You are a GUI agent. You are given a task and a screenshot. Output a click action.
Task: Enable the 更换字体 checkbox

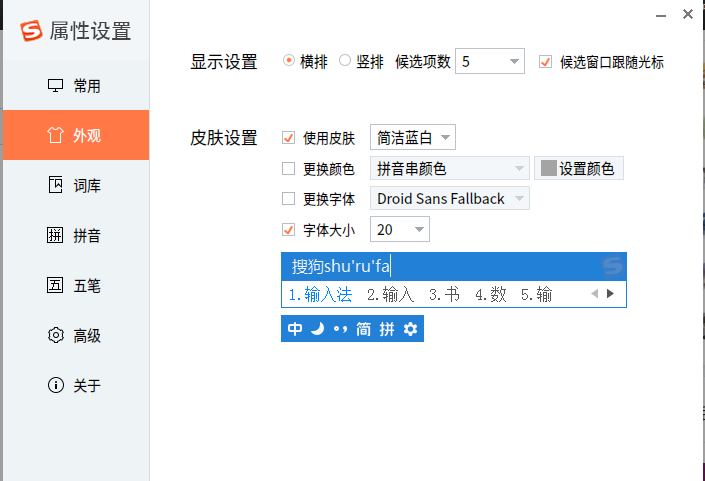pos(288,198)
